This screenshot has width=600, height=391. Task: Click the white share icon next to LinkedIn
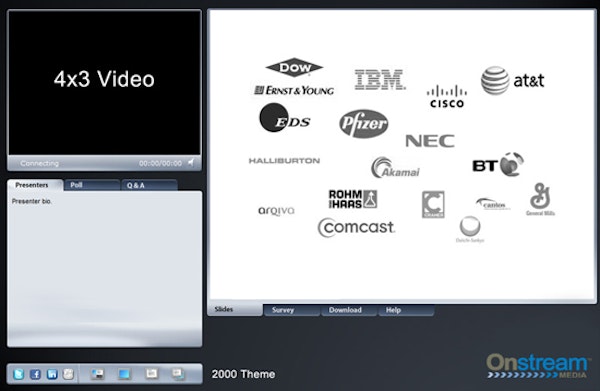point(68,374)
